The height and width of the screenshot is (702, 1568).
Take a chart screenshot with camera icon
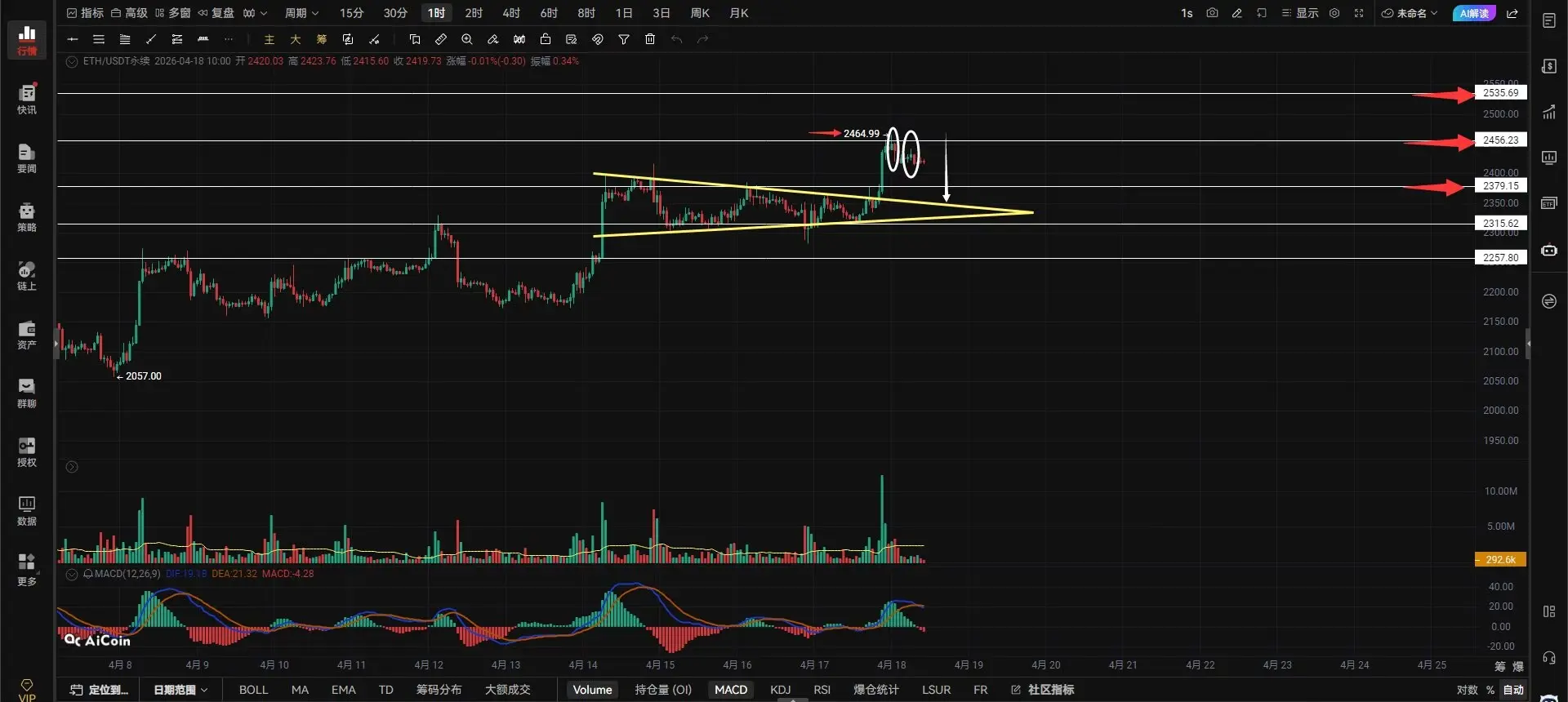point(1212,13)
